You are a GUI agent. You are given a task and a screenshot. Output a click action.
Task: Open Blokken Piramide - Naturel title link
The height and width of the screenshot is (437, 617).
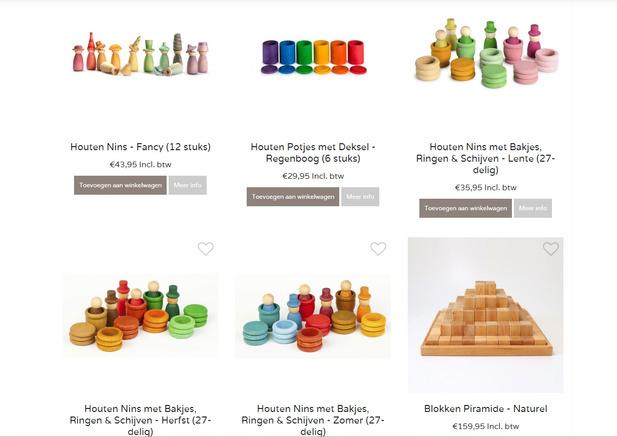pos(486,409)
